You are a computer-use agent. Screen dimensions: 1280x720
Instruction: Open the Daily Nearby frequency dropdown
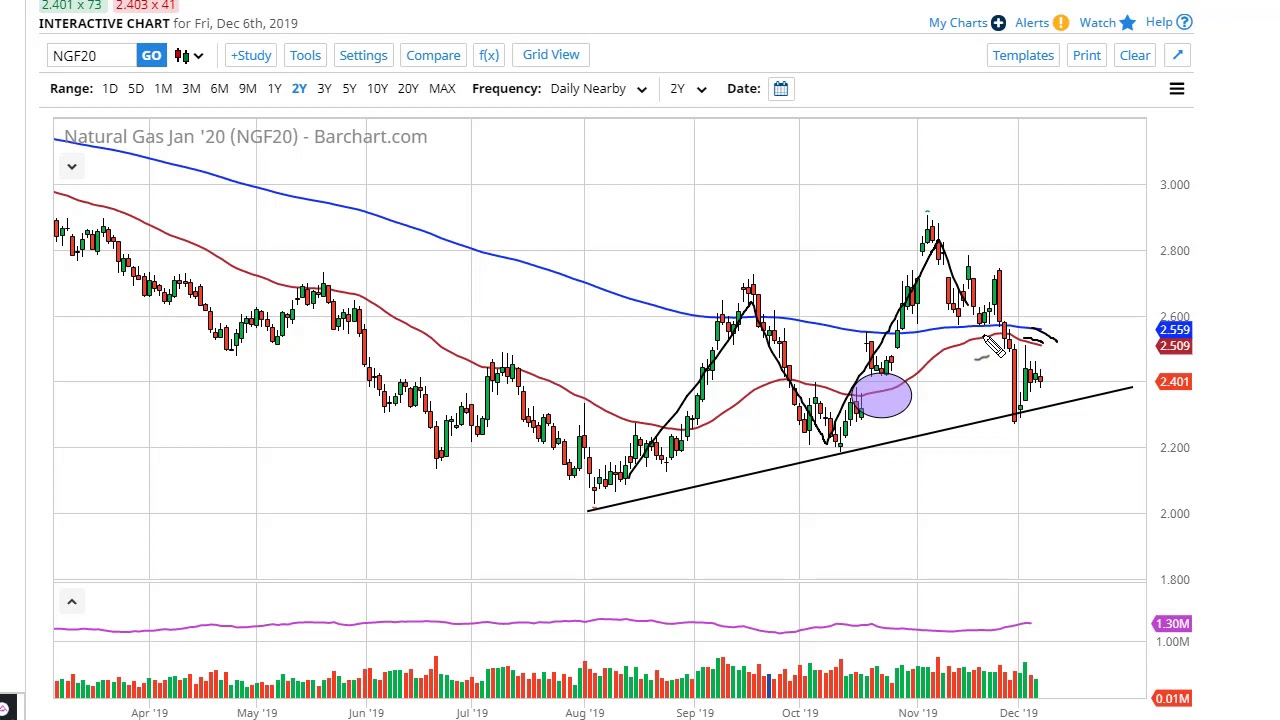[598, 89]
